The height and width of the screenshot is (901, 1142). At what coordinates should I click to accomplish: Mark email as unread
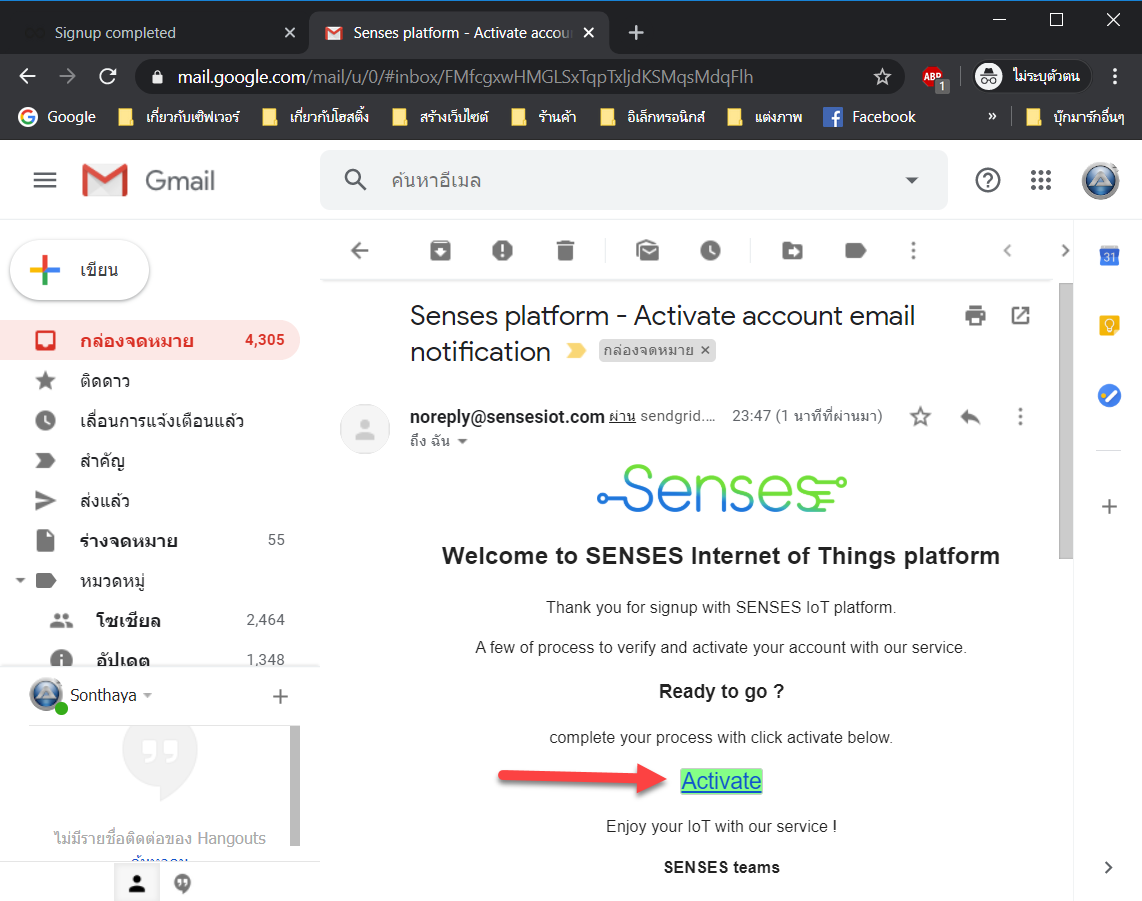647,251
